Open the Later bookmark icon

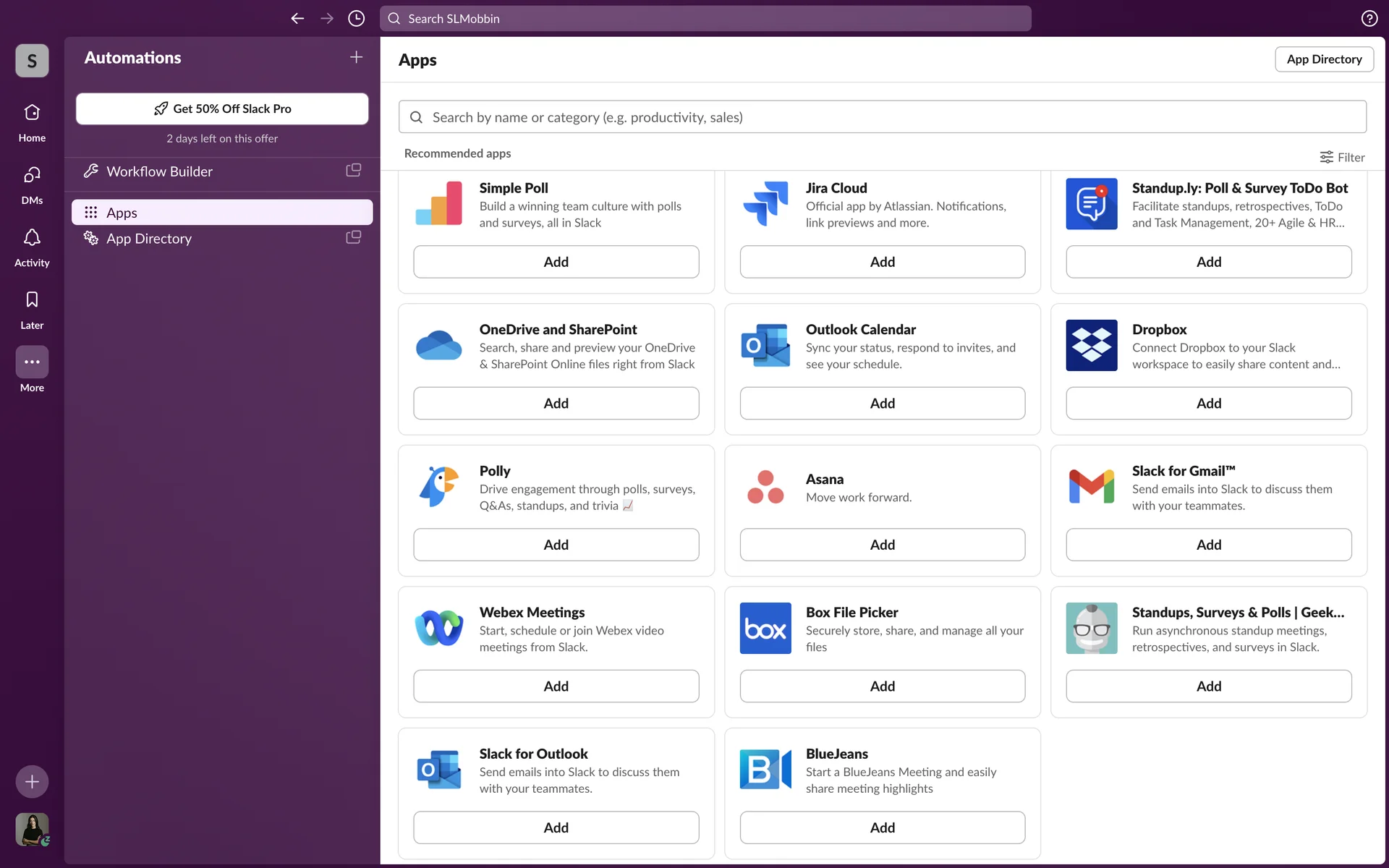(x=32, y=309)
